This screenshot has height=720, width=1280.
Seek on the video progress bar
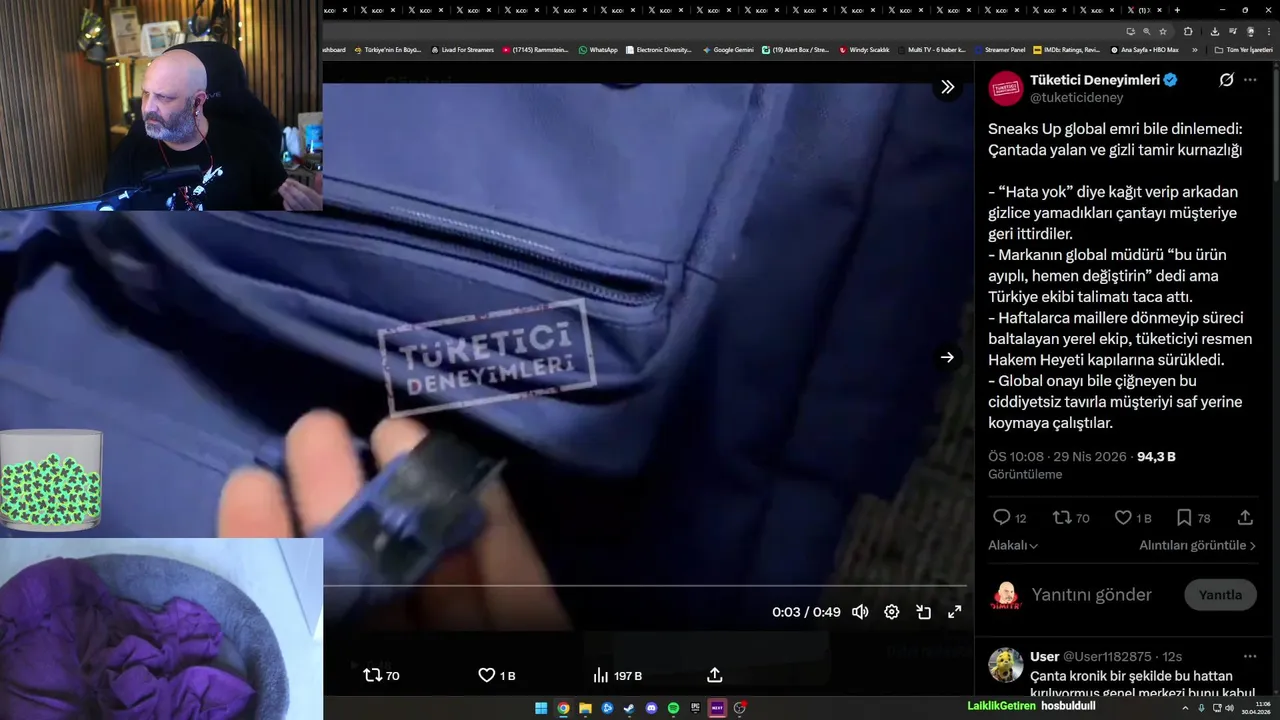645,585
